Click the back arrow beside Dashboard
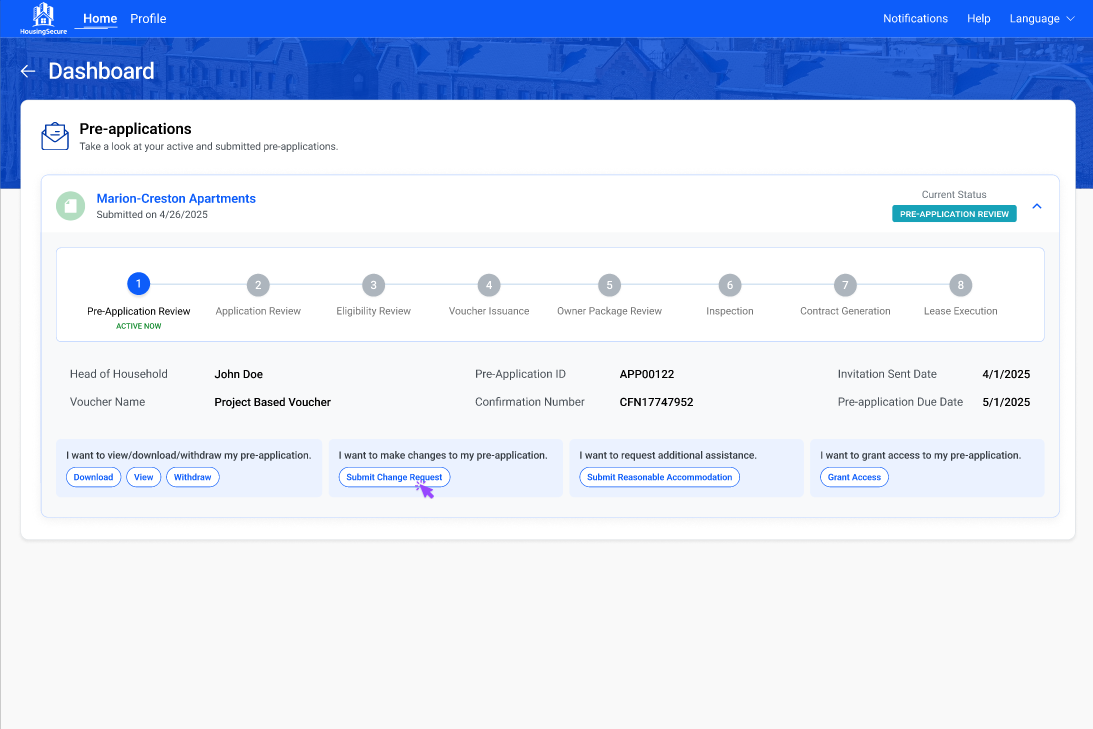This screenshot has height=729, width=1093. [x=28, y=71]
